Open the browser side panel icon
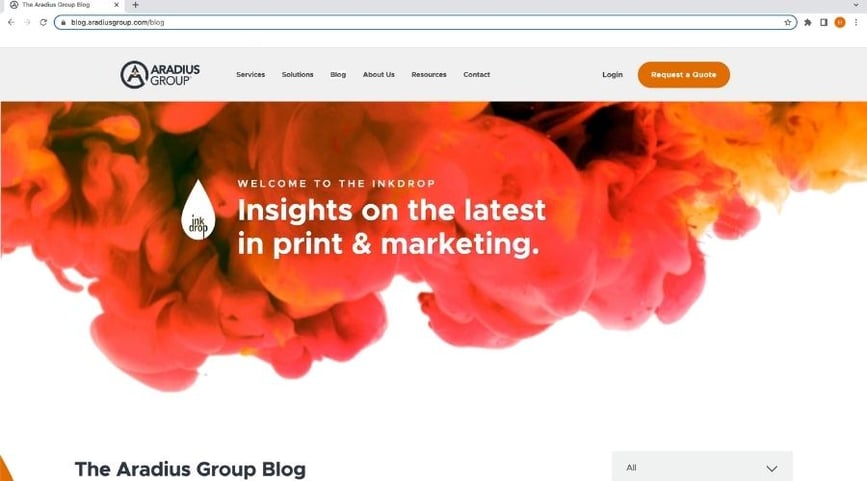867x481 pixels. [x=824, y=23]
